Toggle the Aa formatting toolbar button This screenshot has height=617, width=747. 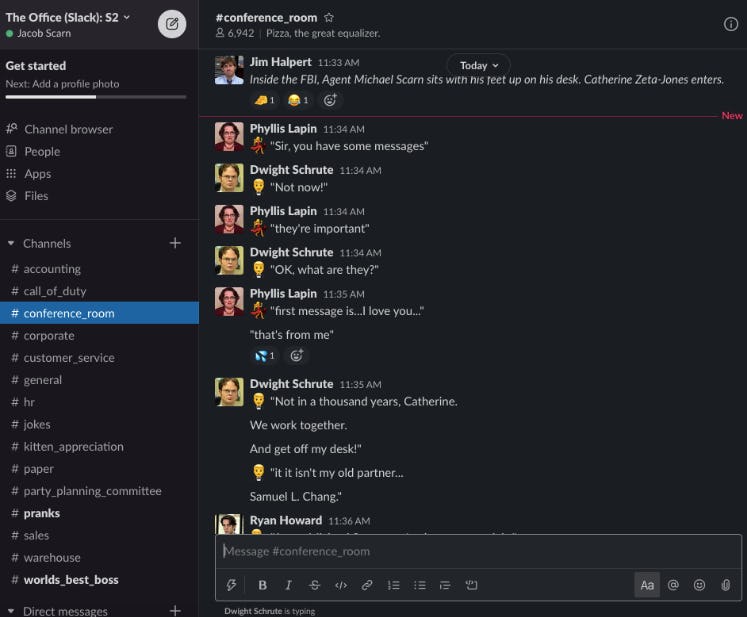coord(647,585)
